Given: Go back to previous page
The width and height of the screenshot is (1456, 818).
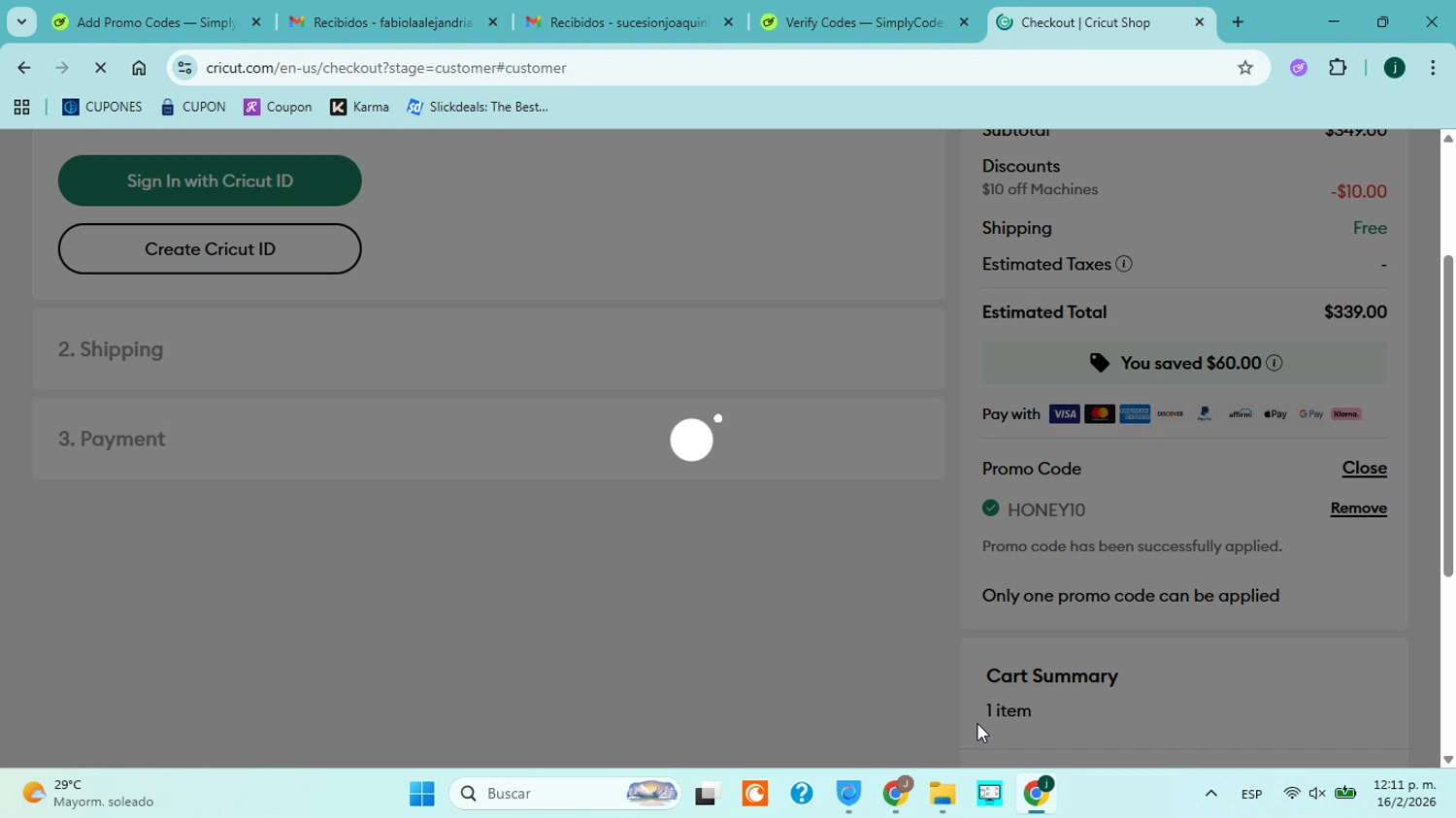Looking at the screenshot, I should pos(23,68).
